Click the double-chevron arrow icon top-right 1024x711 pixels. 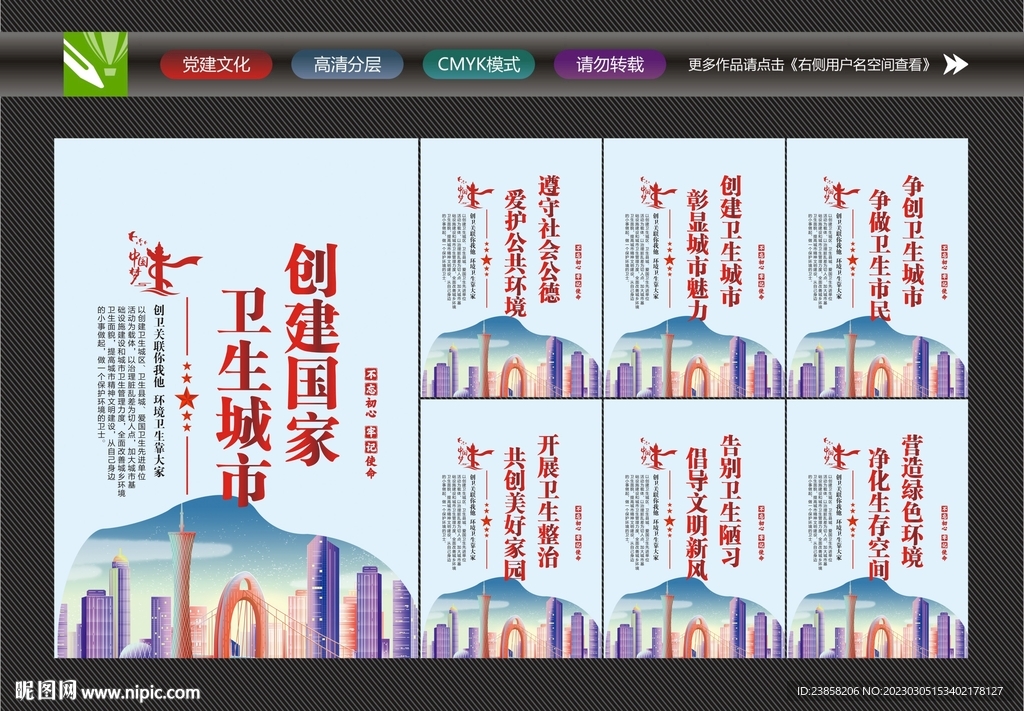point(957,65)
